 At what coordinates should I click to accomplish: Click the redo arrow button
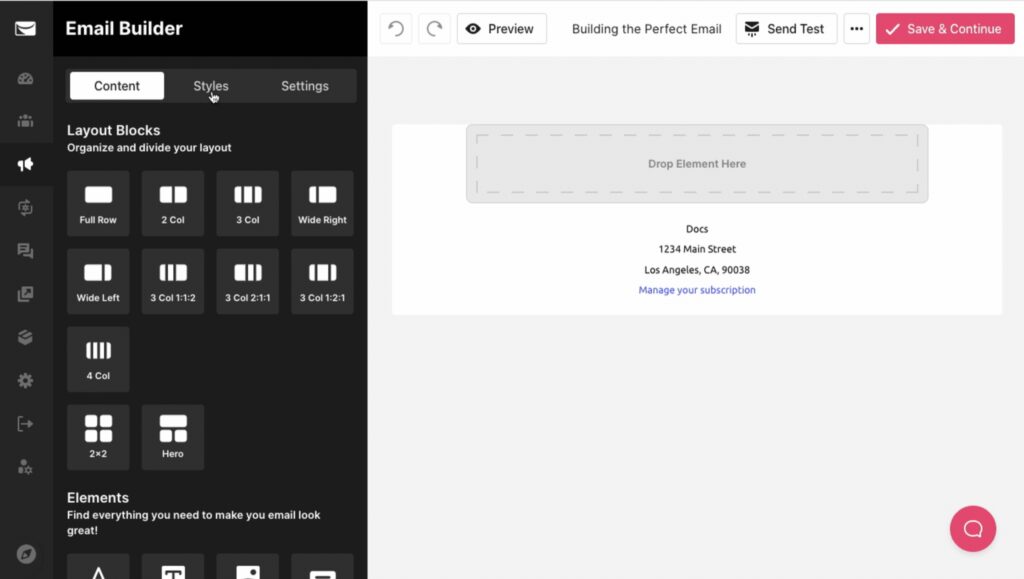(x=434, y=29)
